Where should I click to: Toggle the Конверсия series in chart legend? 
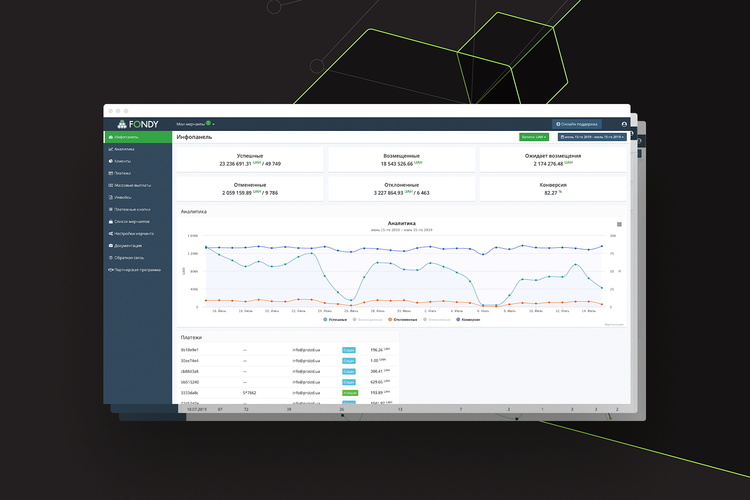pos(468,319)
